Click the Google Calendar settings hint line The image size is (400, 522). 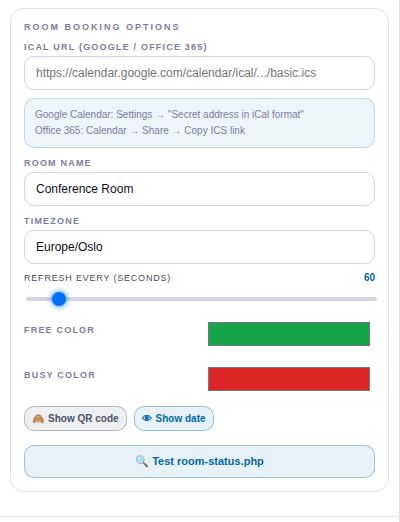point(169,114)
